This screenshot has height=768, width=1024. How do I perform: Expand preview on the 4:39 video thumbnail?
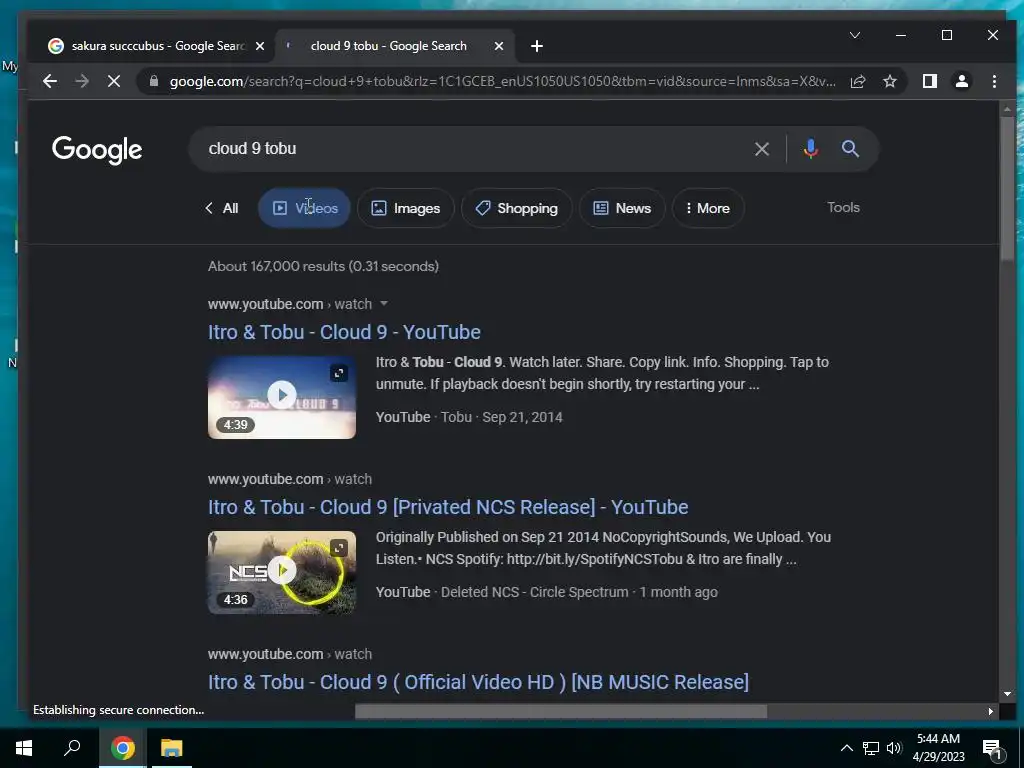click(x=339, y=373)
